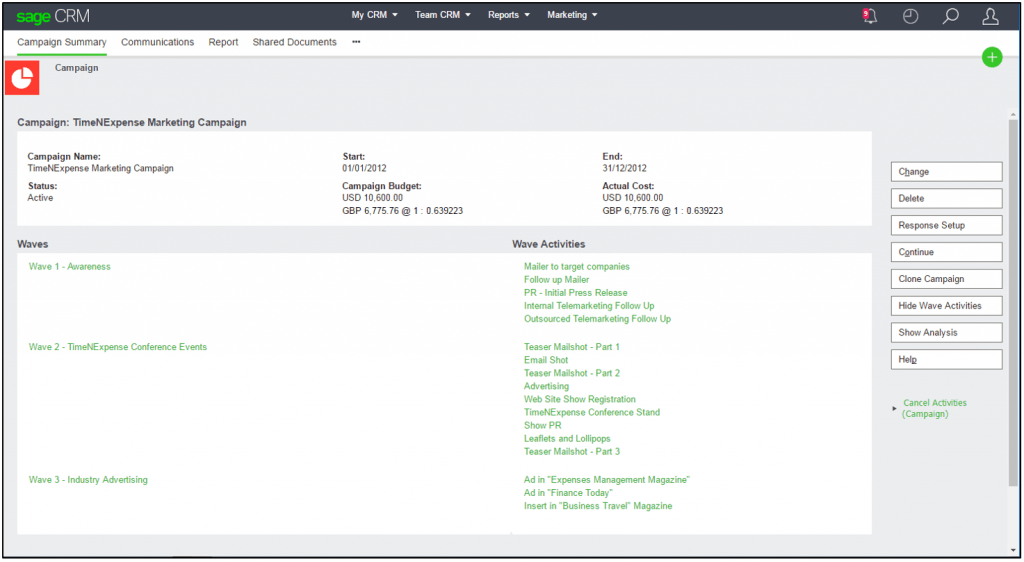
Task: Click the red Campaign pie chart icon
Action: pyautogui.click(x=22, y=78)
